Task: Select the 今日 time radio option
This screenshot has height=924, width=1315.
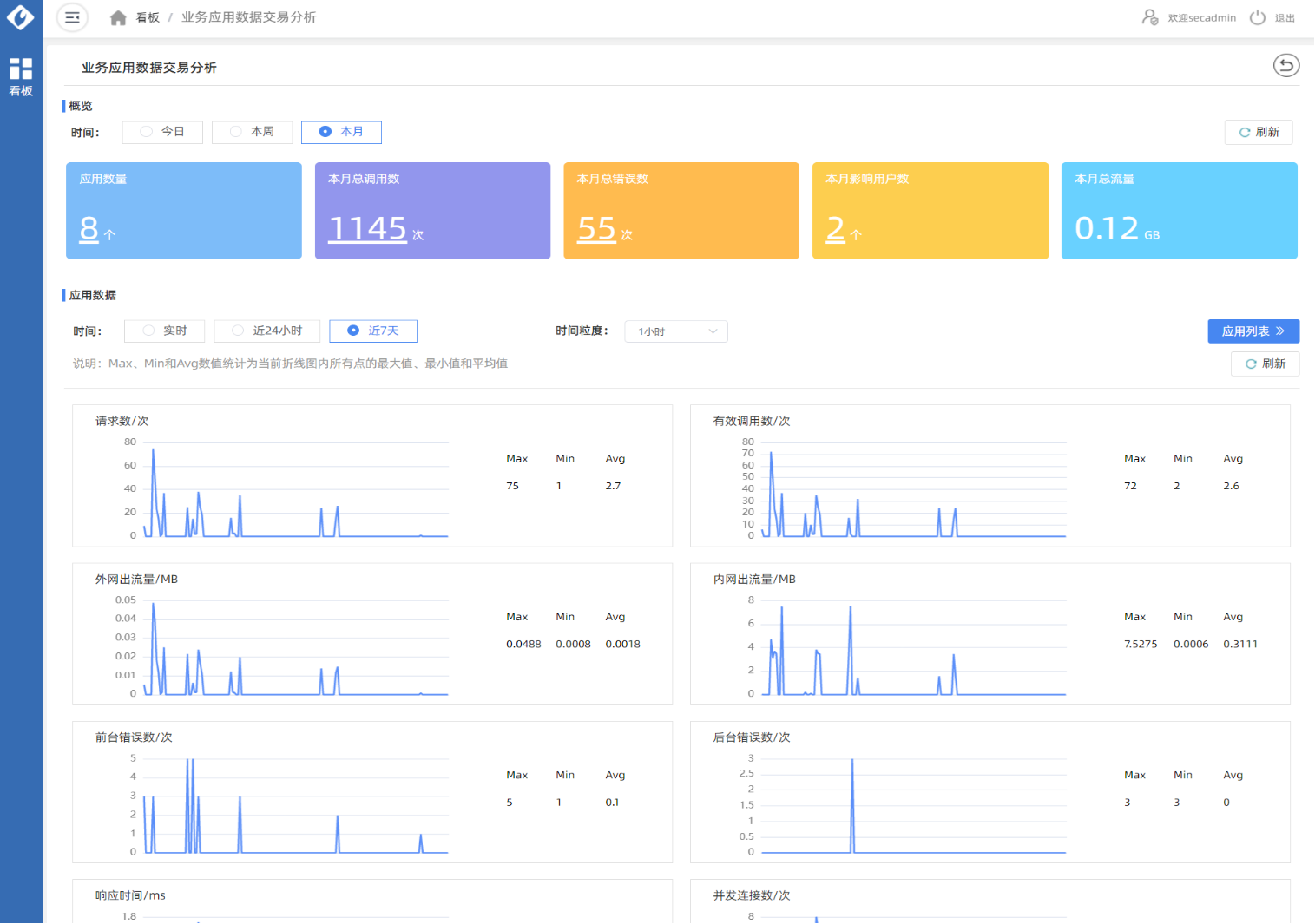Action: click(x=162, y=132)
